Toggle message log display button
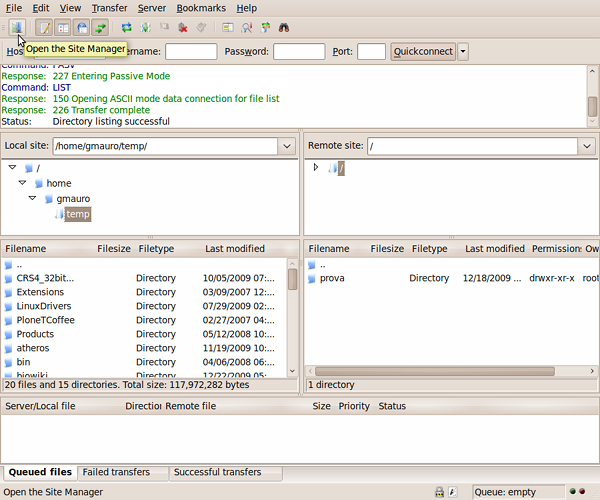The height and width of the screenshot is (500, 600). point(45,28)
